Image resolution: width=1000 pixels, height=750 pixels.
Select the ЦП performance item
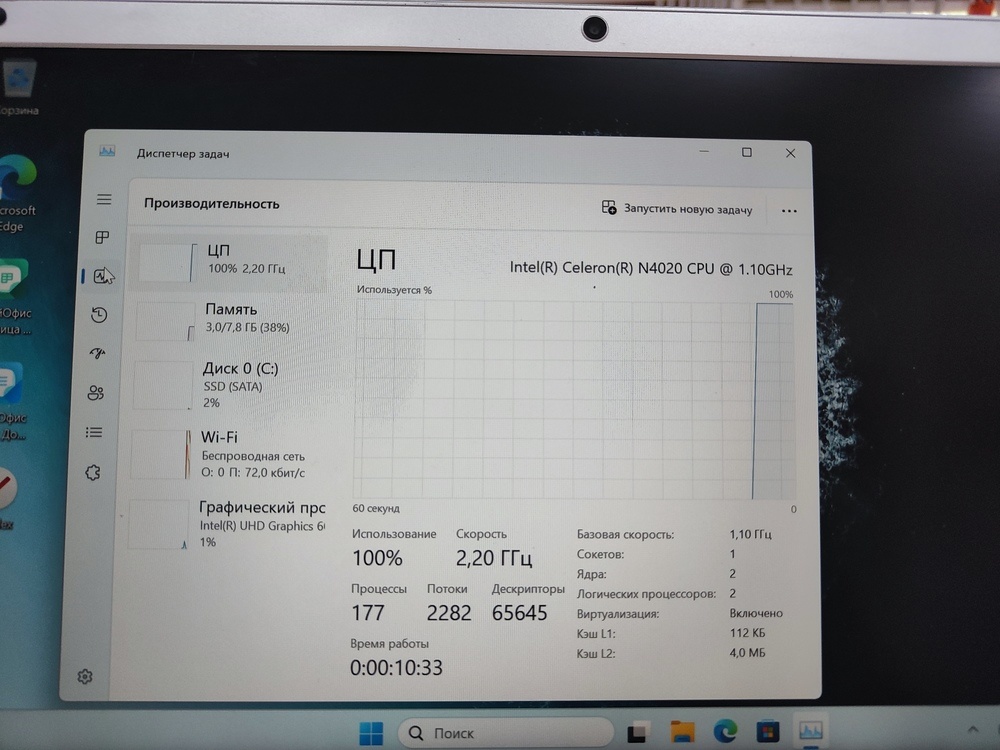coord(230,260)
